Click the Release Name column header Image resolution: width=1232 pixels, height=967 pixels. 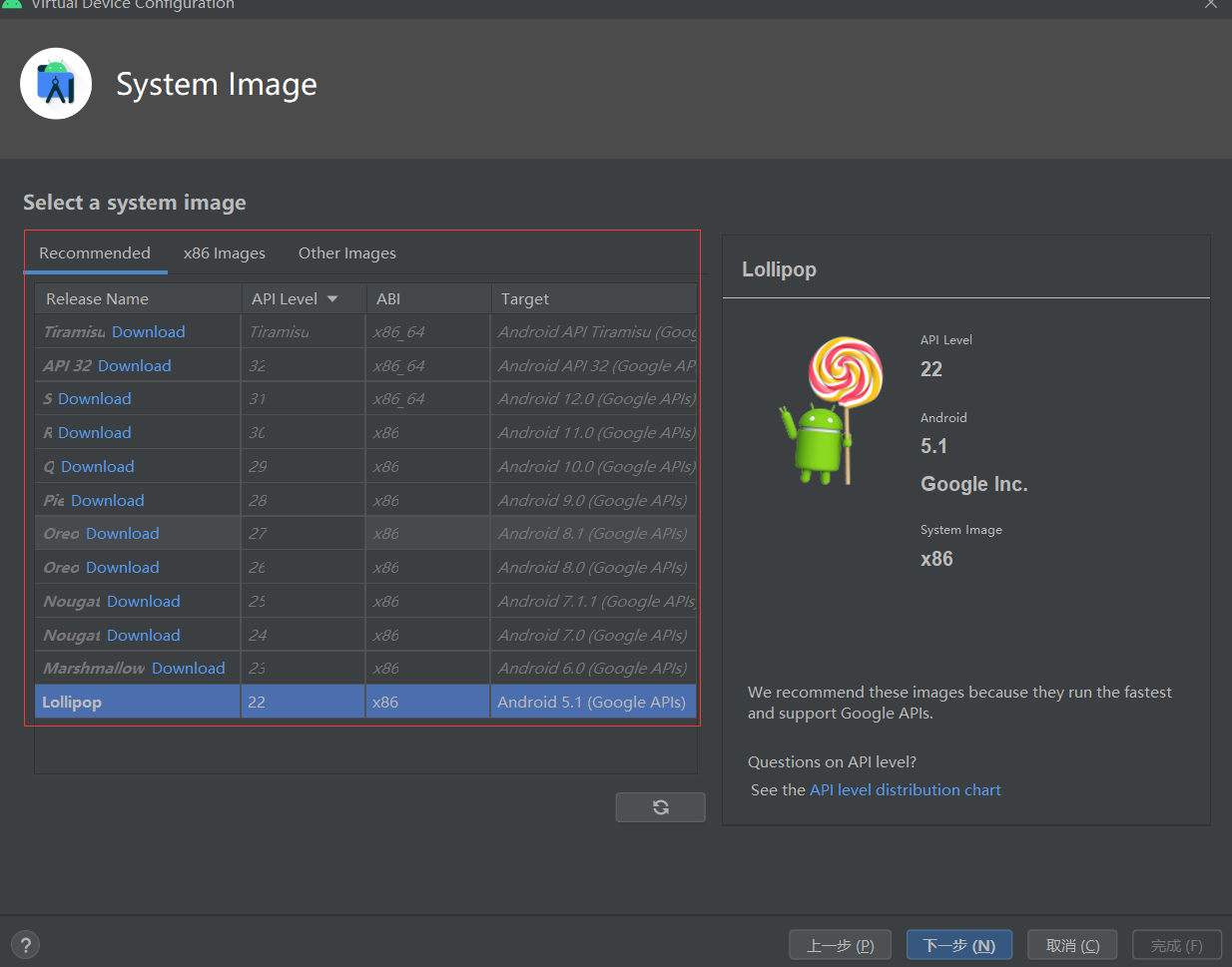(138, 298)
